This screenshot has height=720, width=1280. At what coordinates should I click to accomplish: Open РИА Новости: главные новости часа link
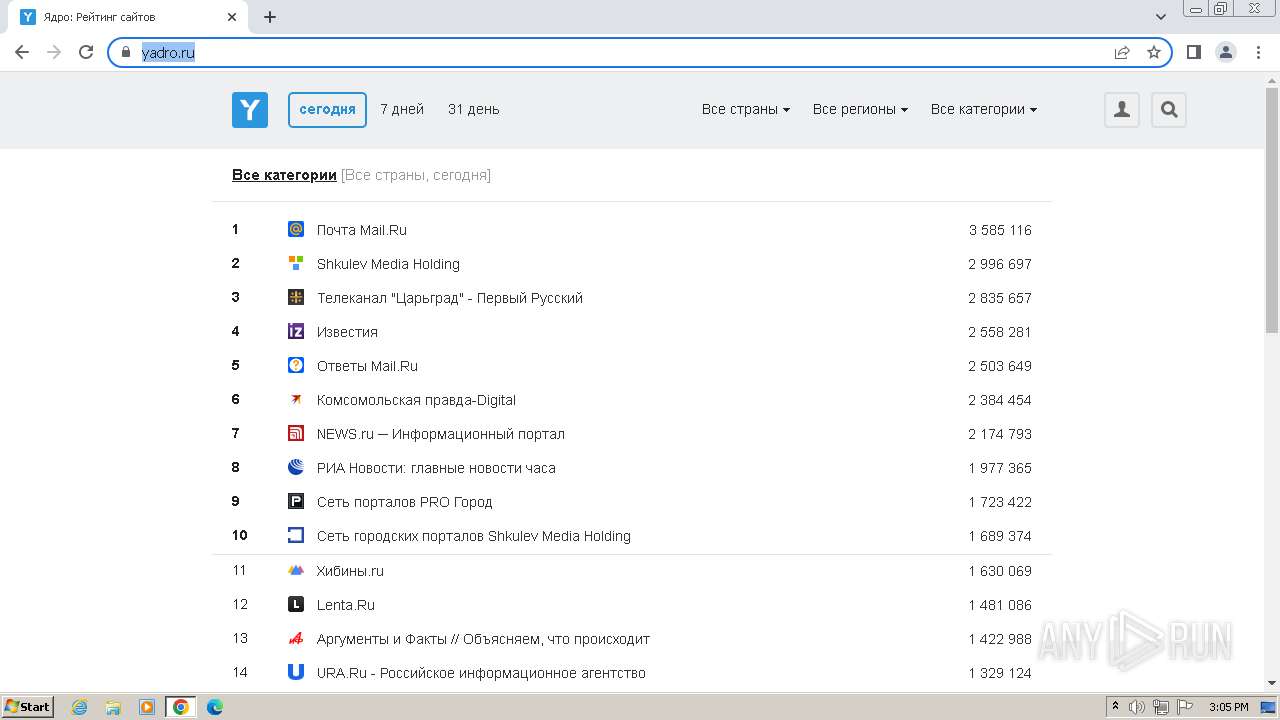coord(436,468)
